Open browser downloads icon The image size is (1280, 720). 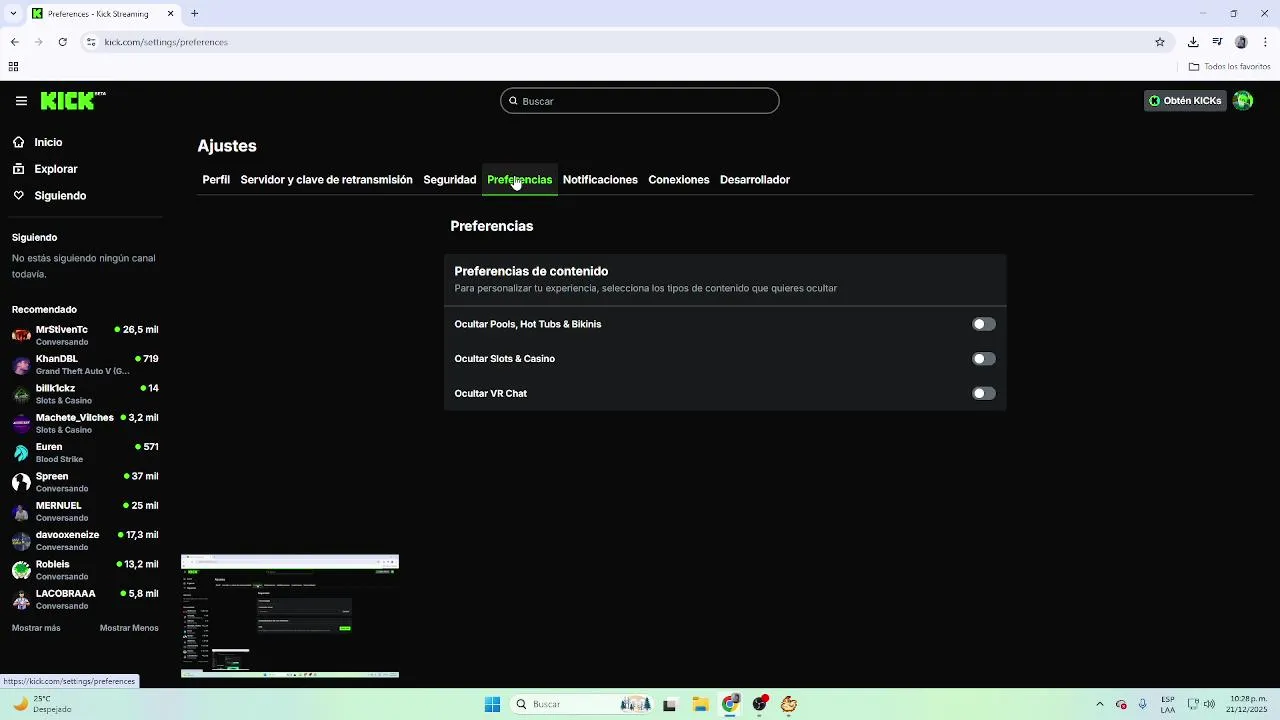[1193, 42]
